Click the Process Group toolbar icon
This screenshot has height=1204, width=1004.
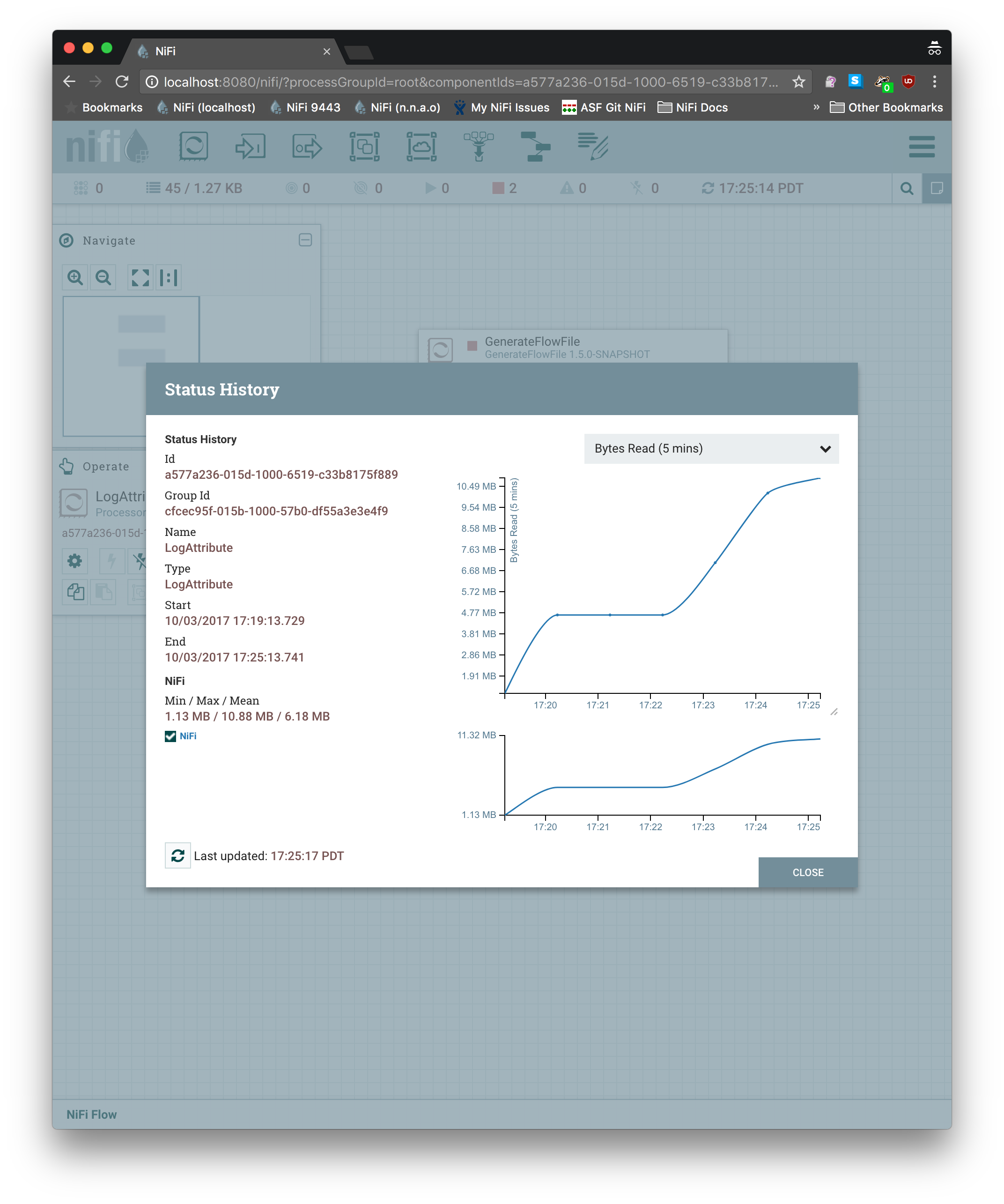coord(364,147)
